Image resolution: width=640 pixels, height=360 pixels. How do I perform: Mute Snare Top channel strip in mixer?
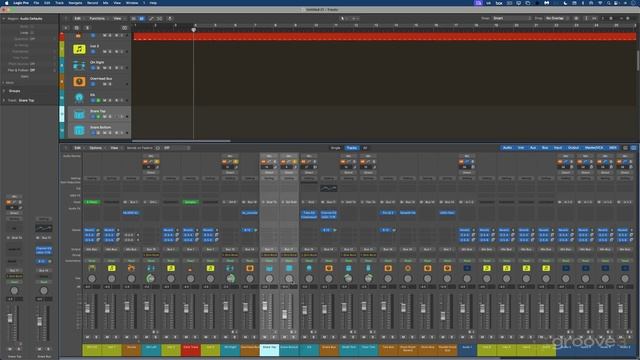point(265,337)
